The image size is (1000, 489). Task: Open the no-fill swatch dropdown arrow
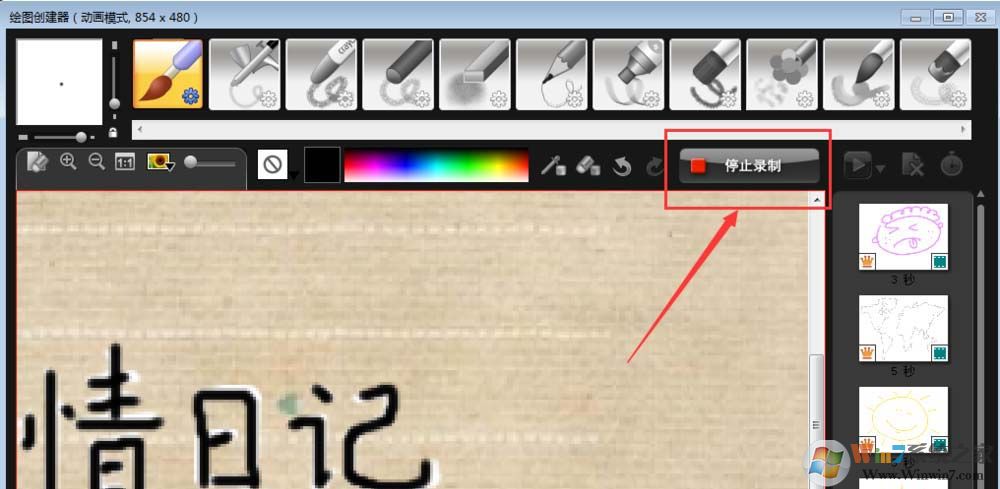tap(293, 175)
